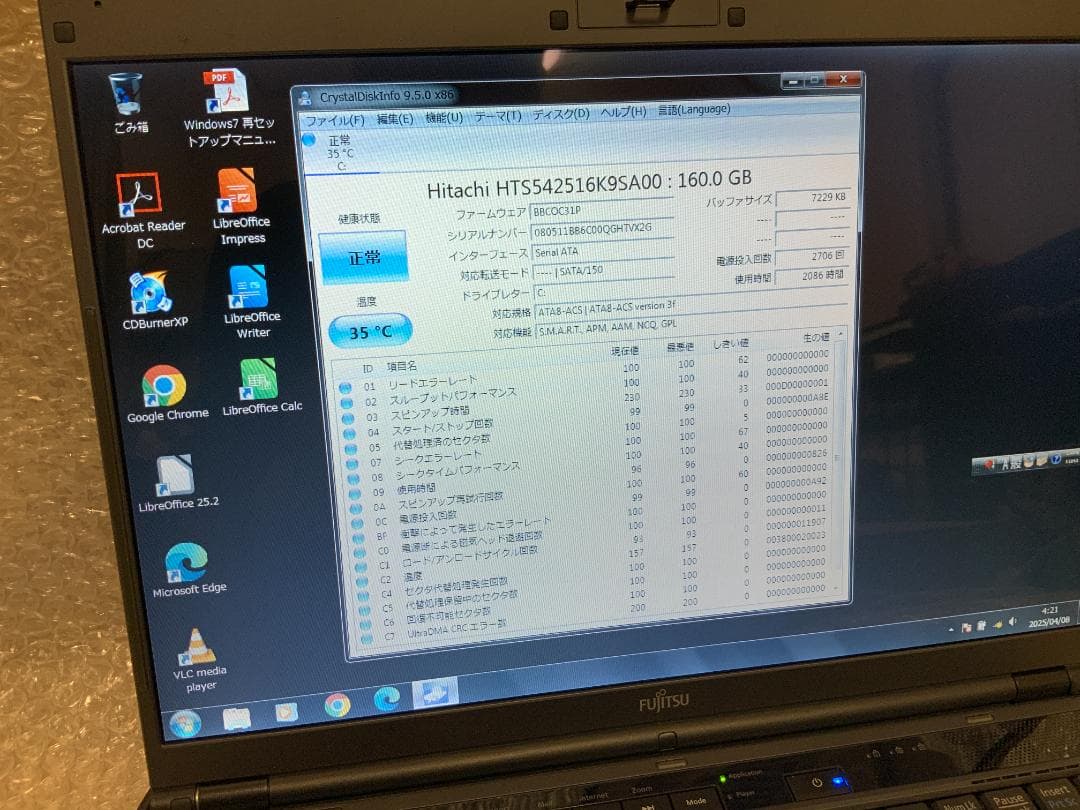Viewport: 1080px width, 810px height.
Task: Open the 機能(U) menu
Action: 445,115
